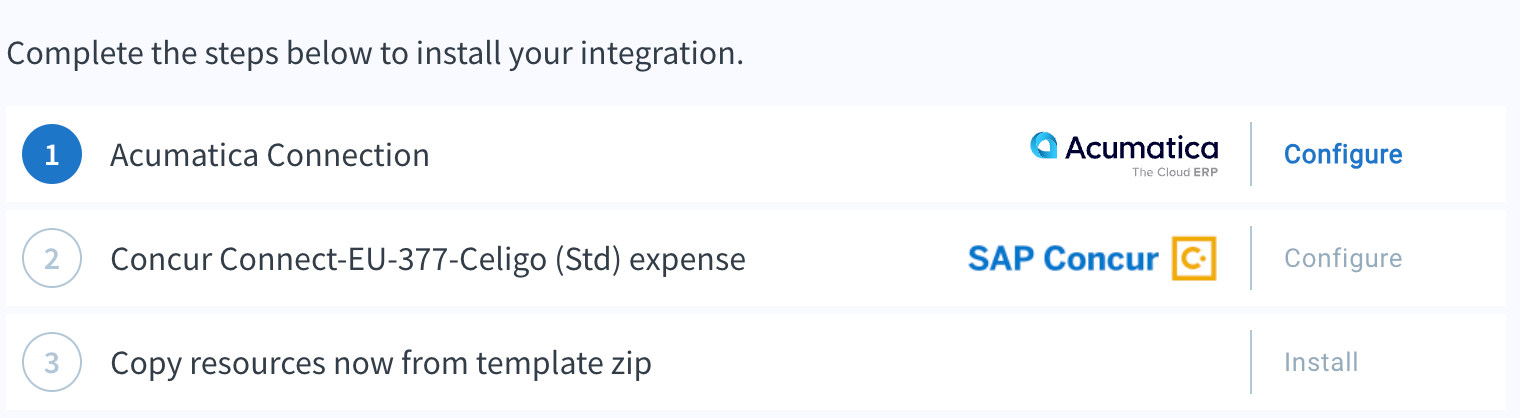Select the Concur Connect-EU-377-Celigo expense label
This screenshot has height=418, width=1520.
(428, 259)
